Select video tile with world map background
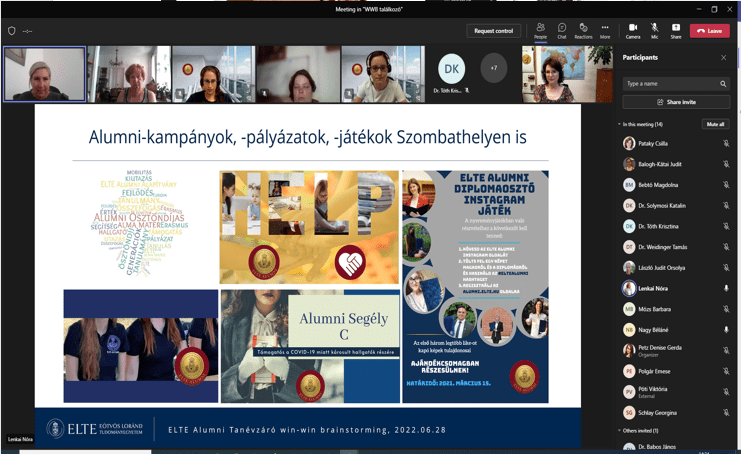 [567, 74]
